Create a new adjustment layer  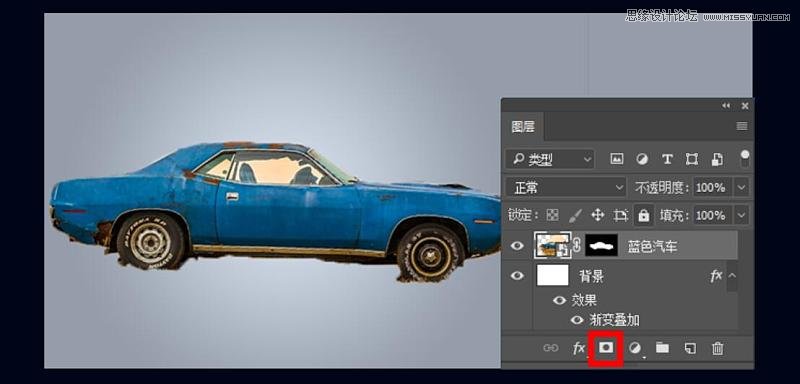(635, 348)
